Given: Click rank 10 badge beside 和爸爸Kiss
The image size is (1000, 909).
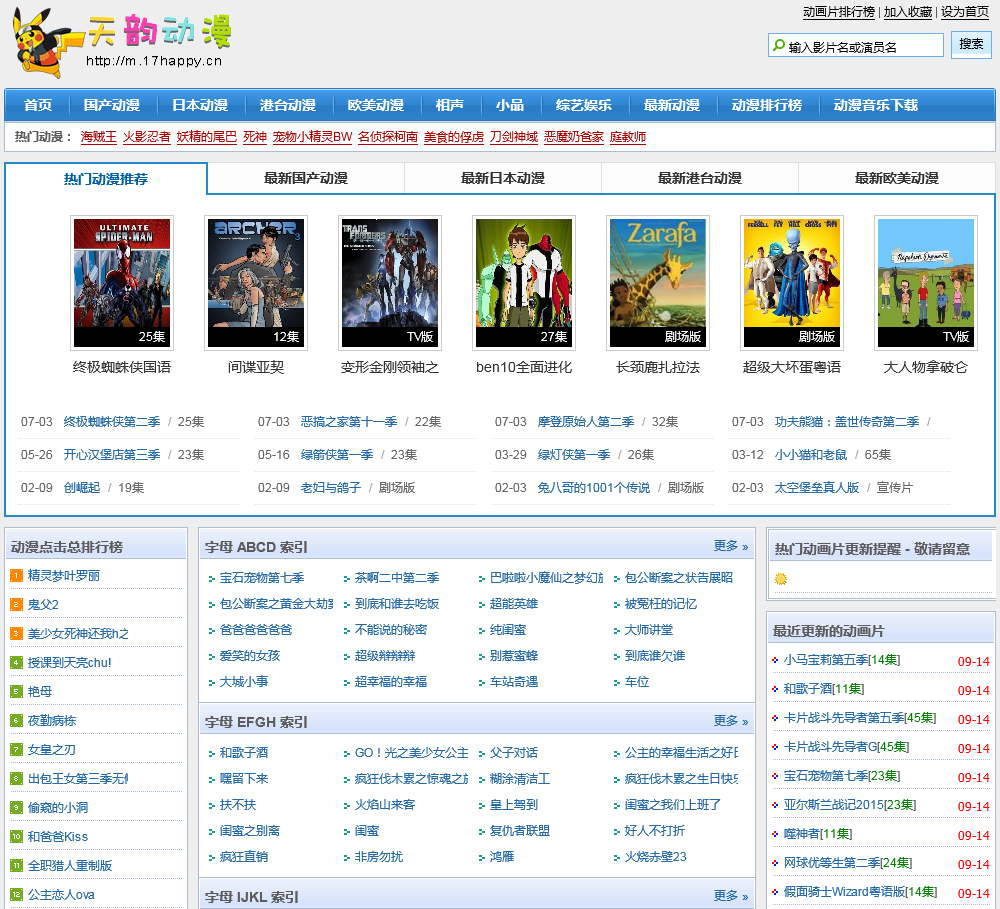Looking at the screenshot, I should (17, 836).
